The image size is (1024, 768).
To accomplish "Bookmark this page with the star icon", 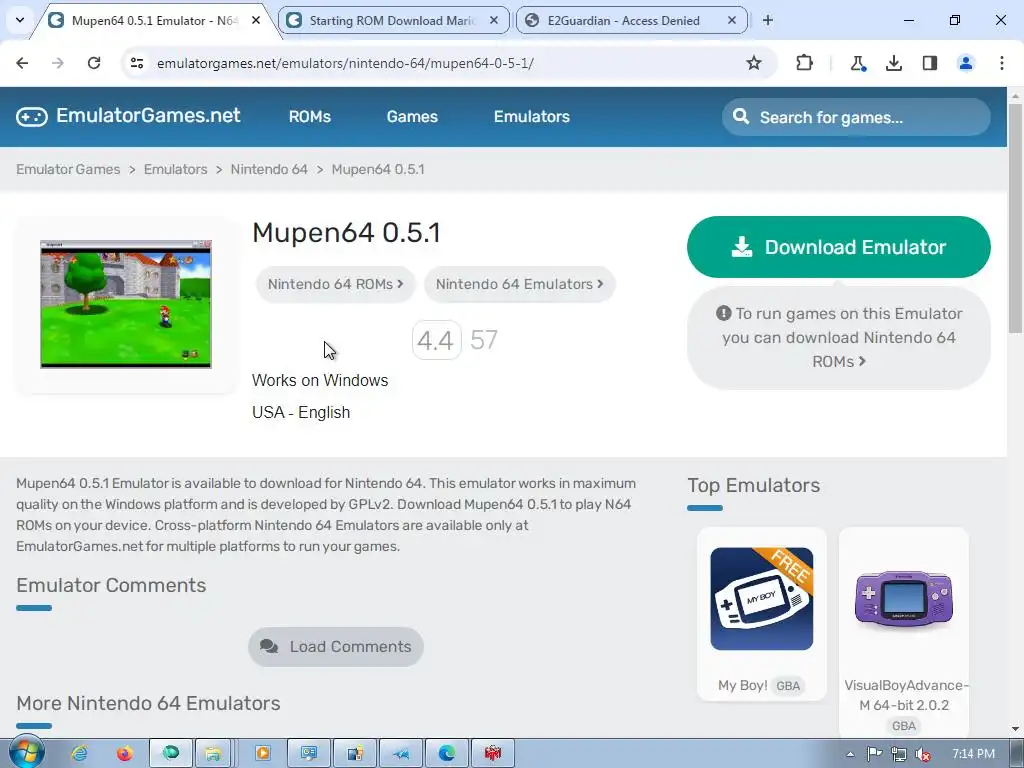I will point(754,63).
